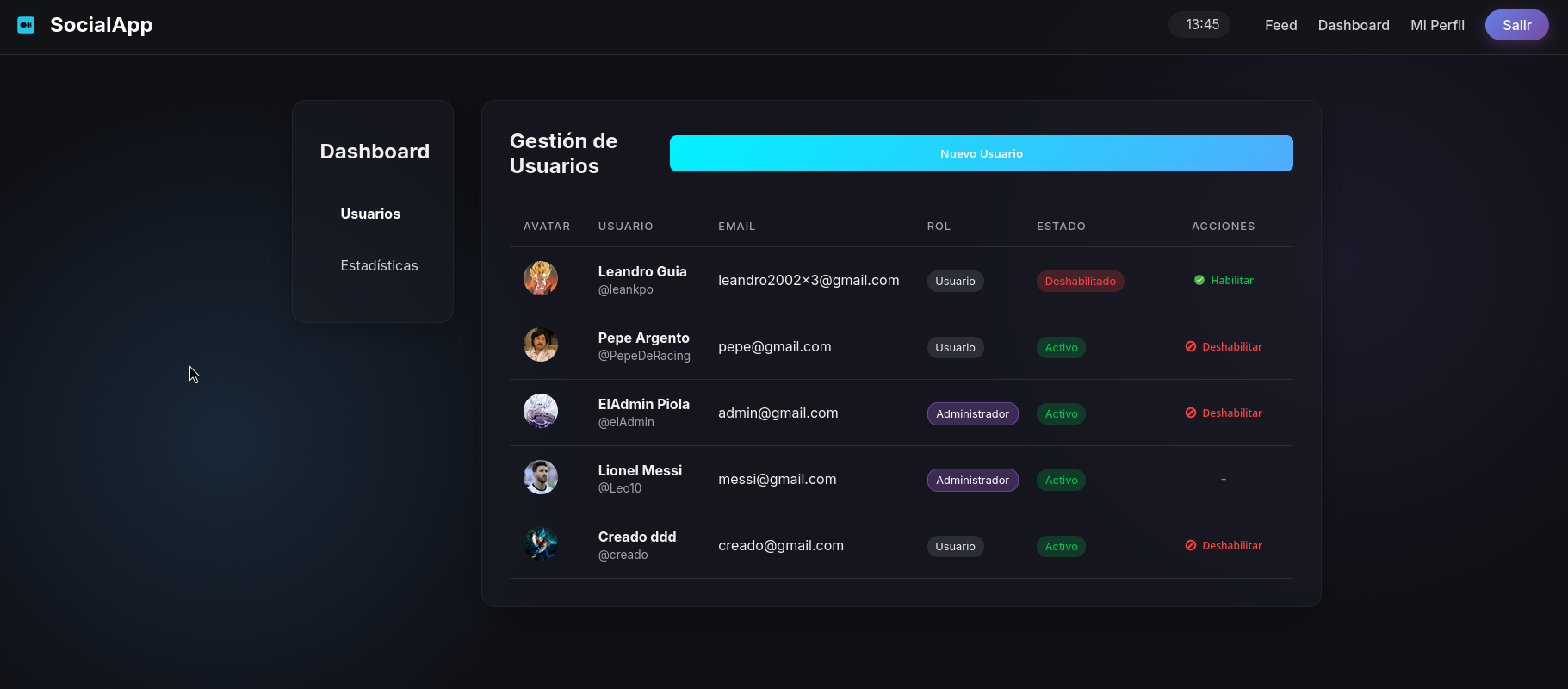Click the email admin@gmail.com

[778, 413]
